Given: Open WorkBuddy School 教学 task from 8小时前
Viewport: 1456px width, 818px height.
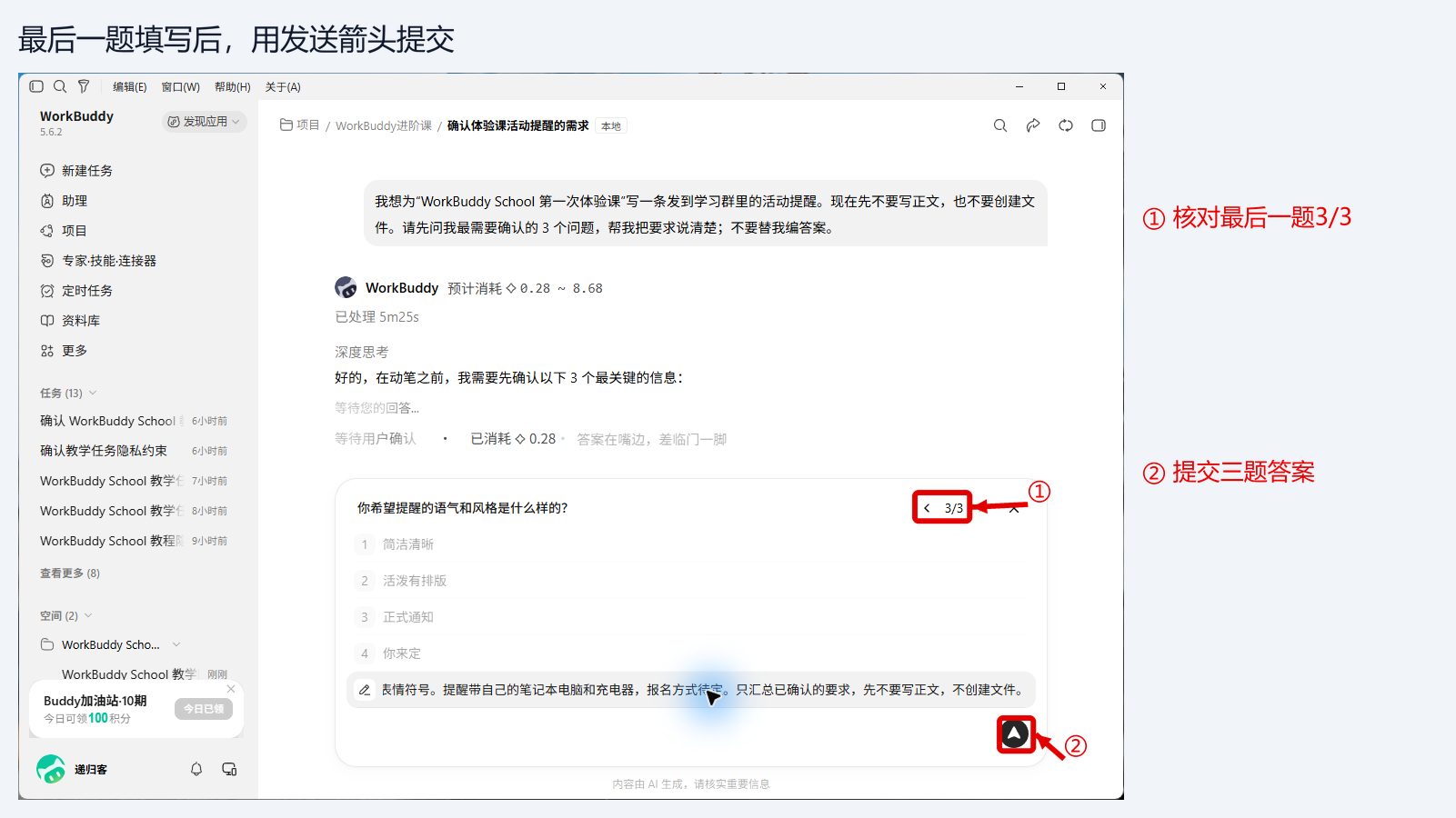Looking at the screenshot, I should tap(134, 511).
